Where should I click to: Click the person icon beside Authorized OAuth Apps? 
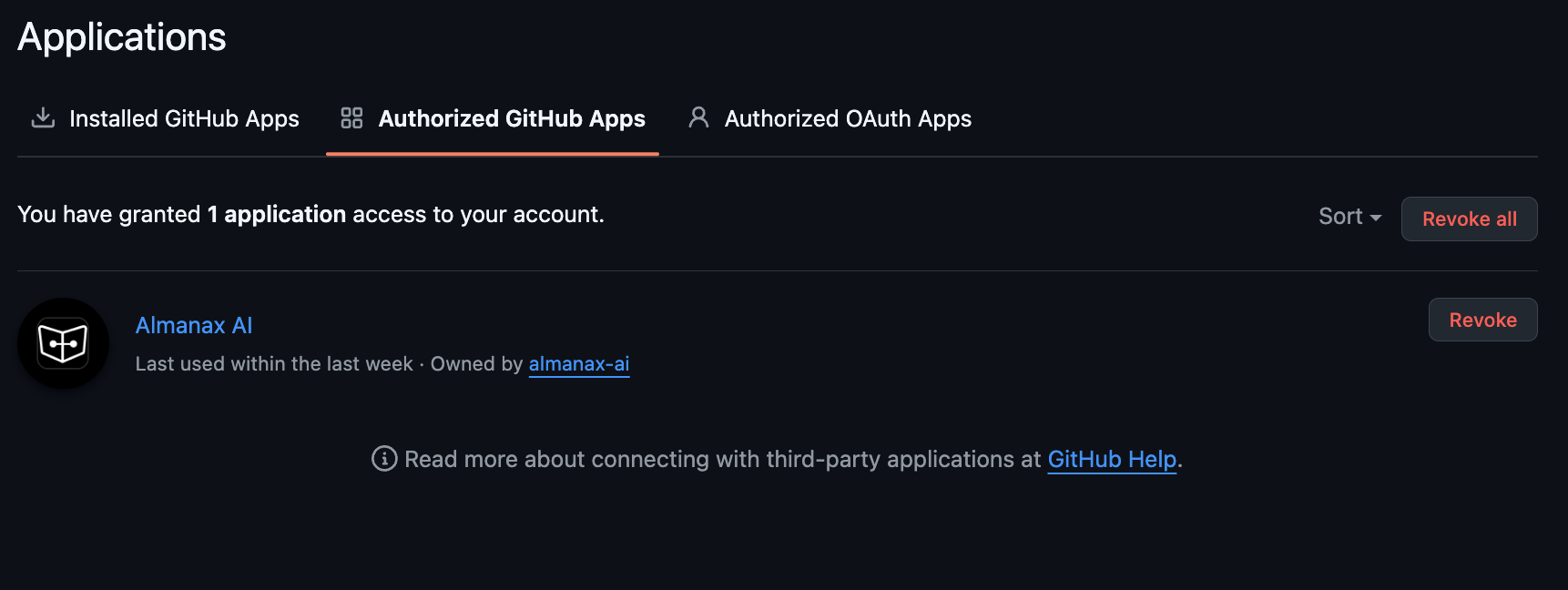point(698,117)
